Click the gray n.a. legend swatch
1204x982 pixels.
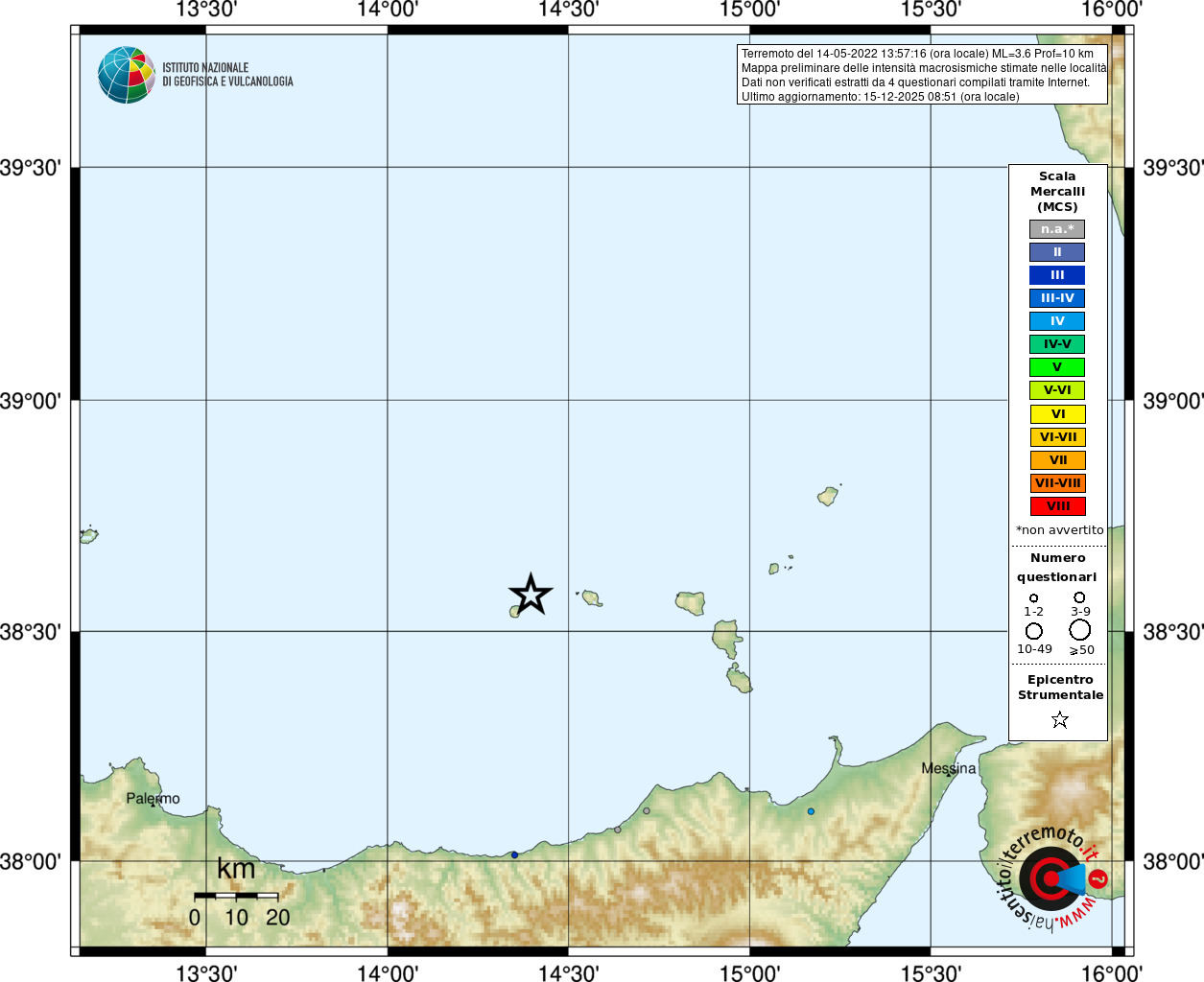point(1057,229)
